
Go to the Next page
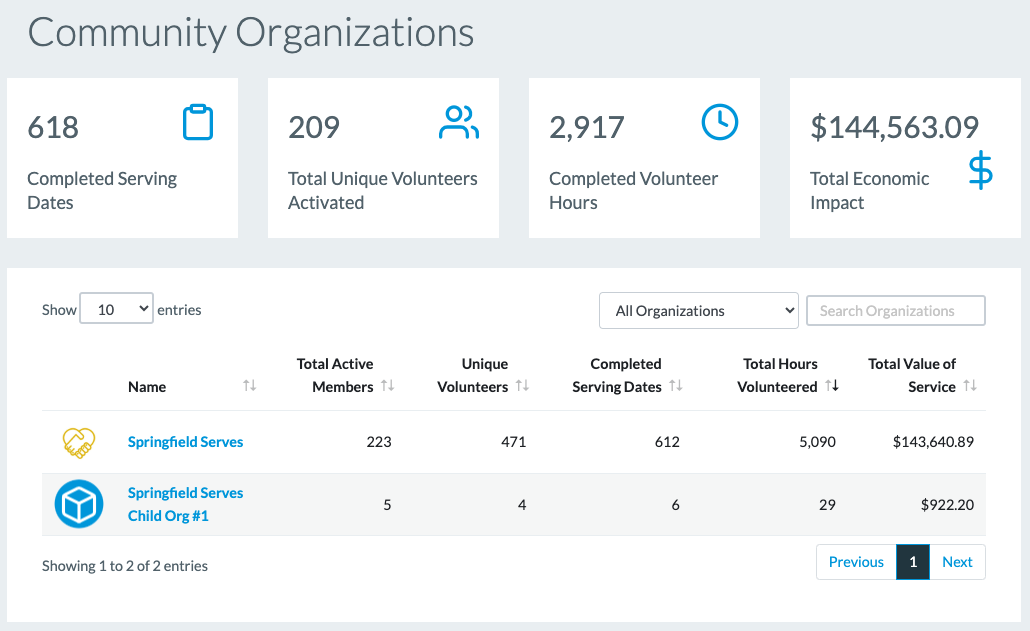click(x=957, y=562)
